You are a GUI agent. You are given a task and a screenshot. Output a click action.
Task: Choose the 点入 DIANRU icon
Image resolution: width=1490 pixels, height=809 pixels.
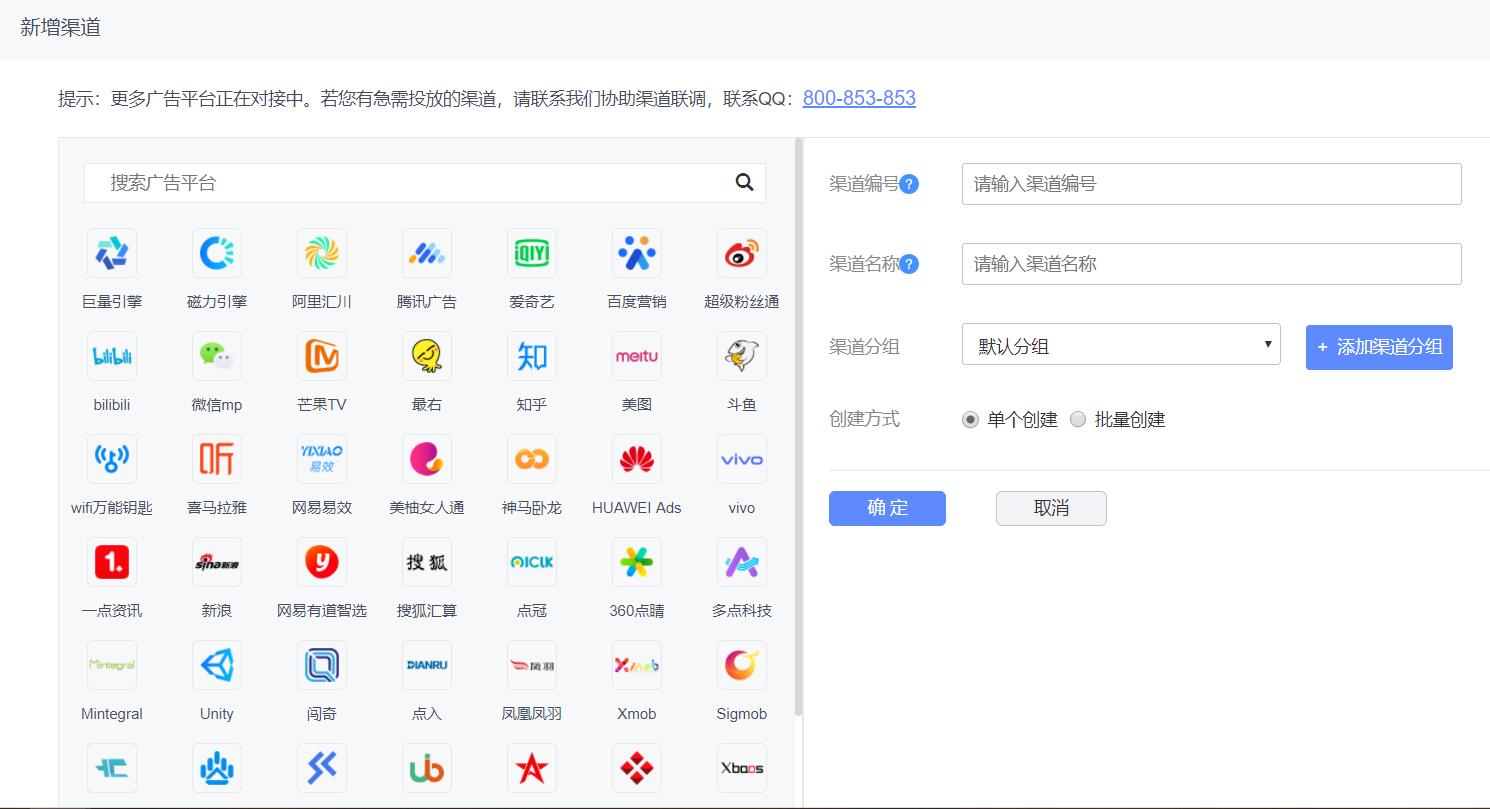click(x=427, y=665)
